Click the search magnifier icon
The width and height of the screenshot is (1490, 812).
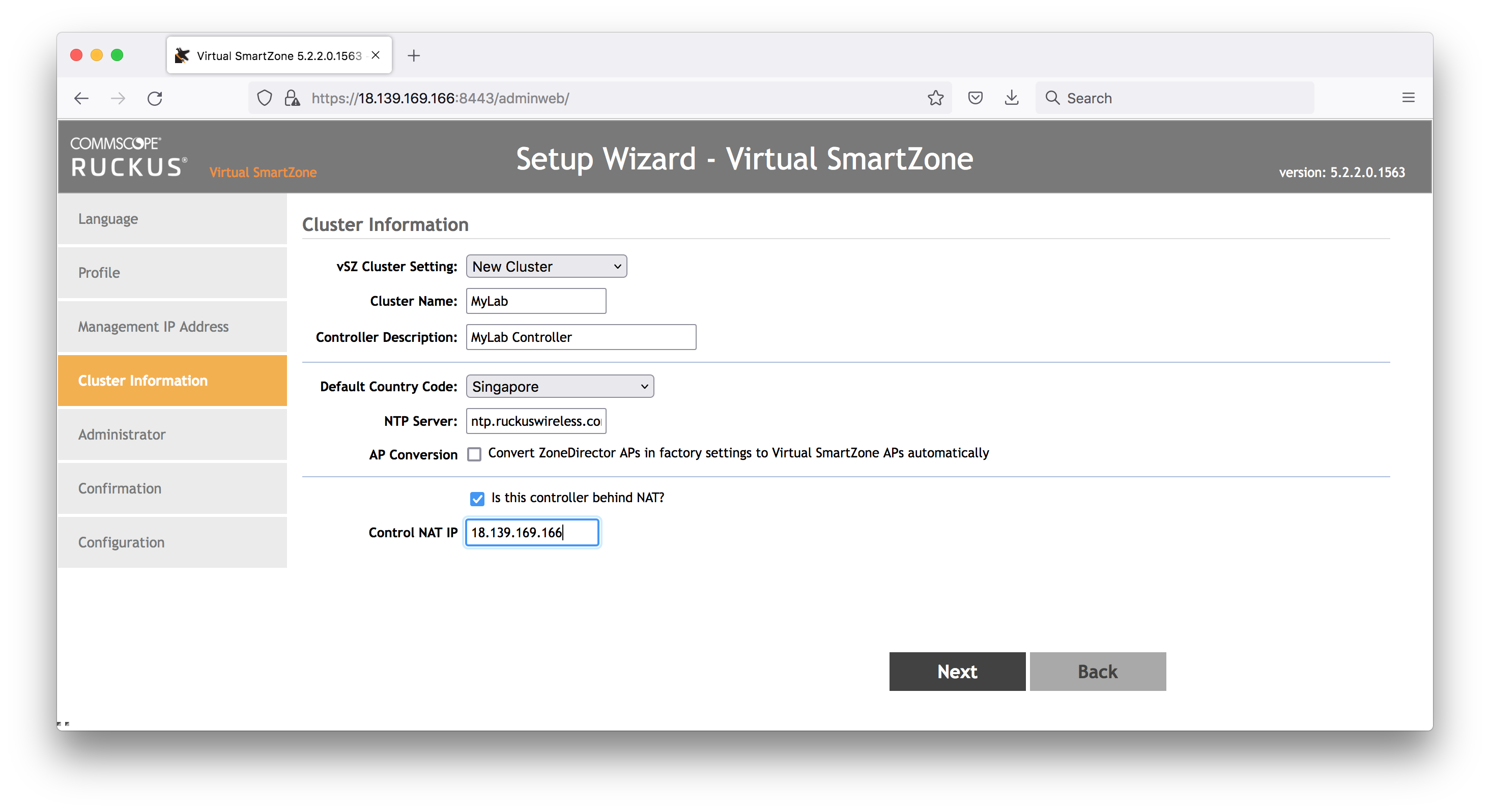[1053, 98]
